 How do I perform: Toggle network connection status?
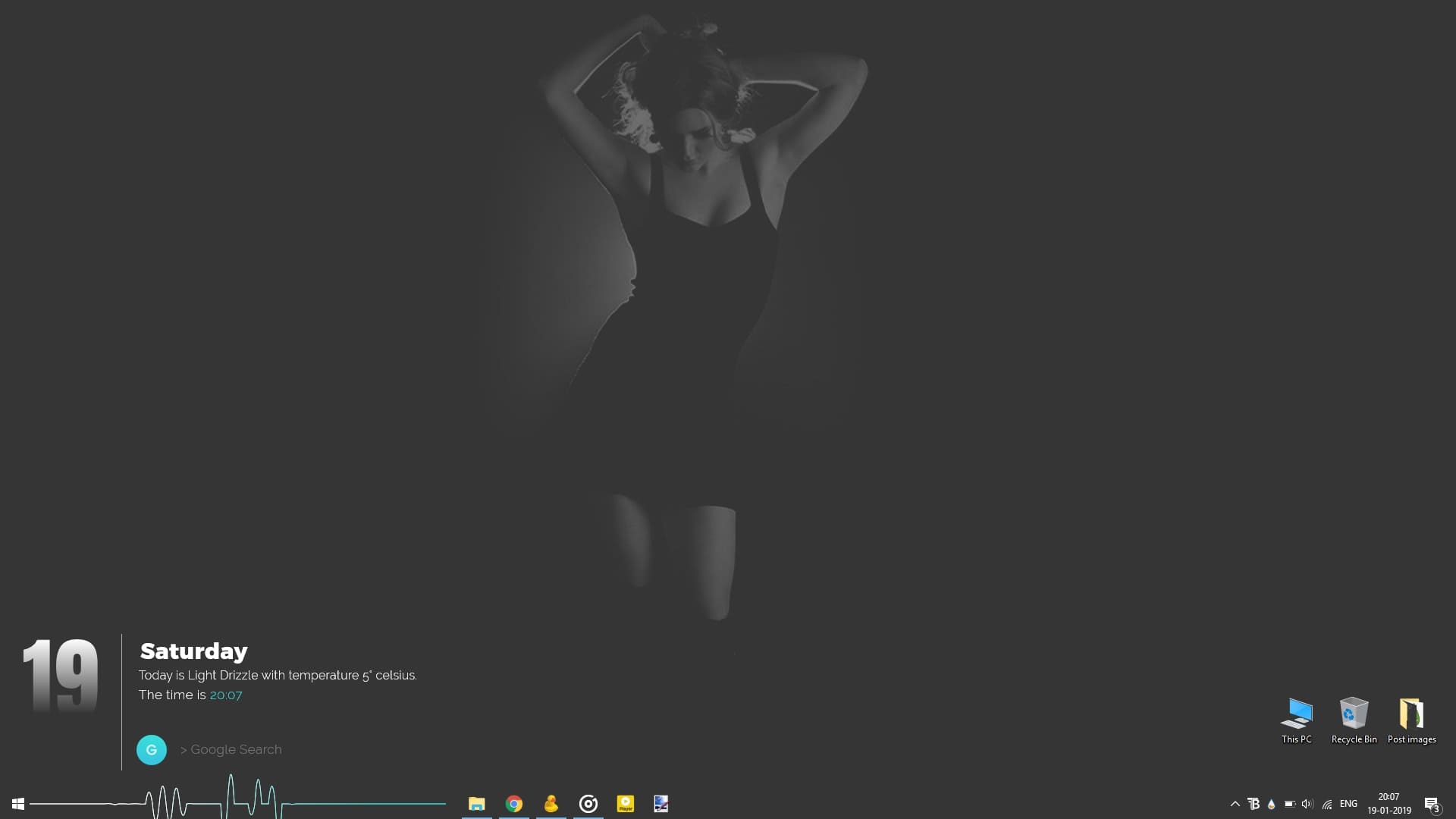pos(1328,803)
